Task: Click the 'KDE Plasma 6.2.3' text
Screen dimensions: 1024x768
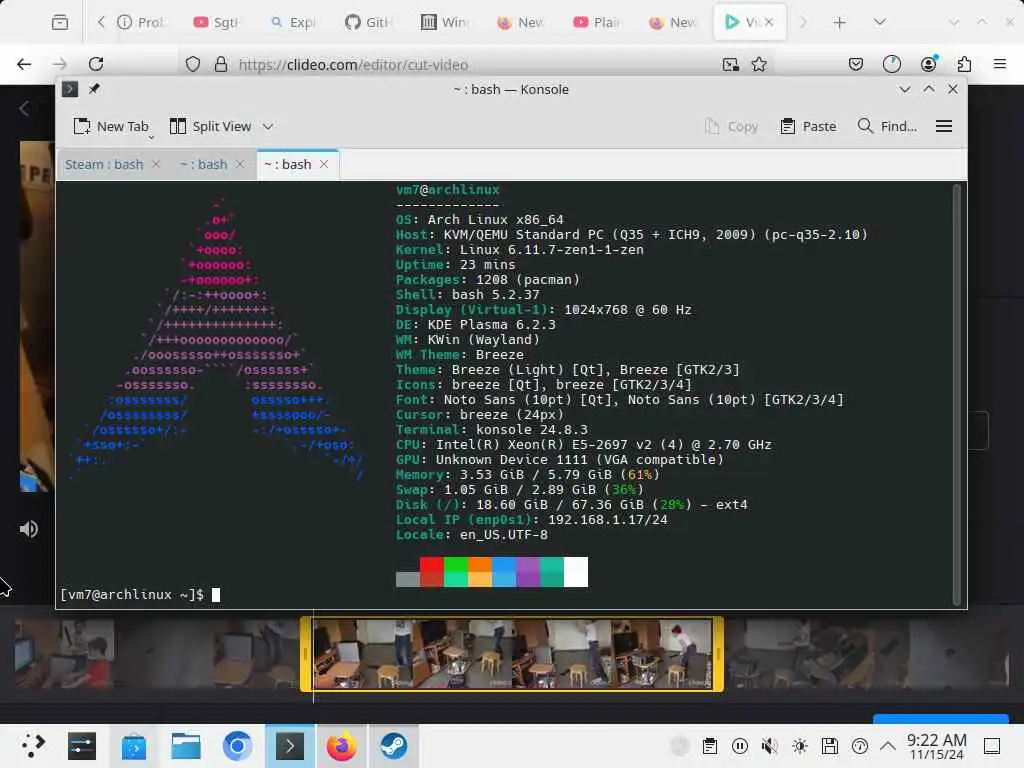Action: coord(492,325)
